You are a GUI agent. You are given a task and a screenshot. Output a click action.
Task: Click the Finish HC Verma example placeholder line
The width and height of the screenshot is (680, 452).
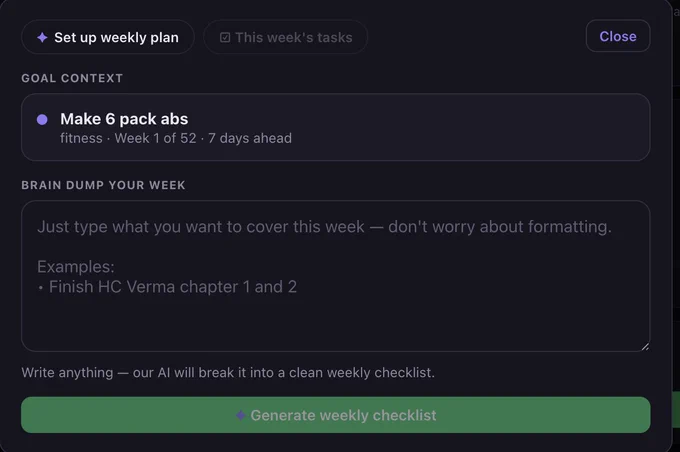[167, 287]
